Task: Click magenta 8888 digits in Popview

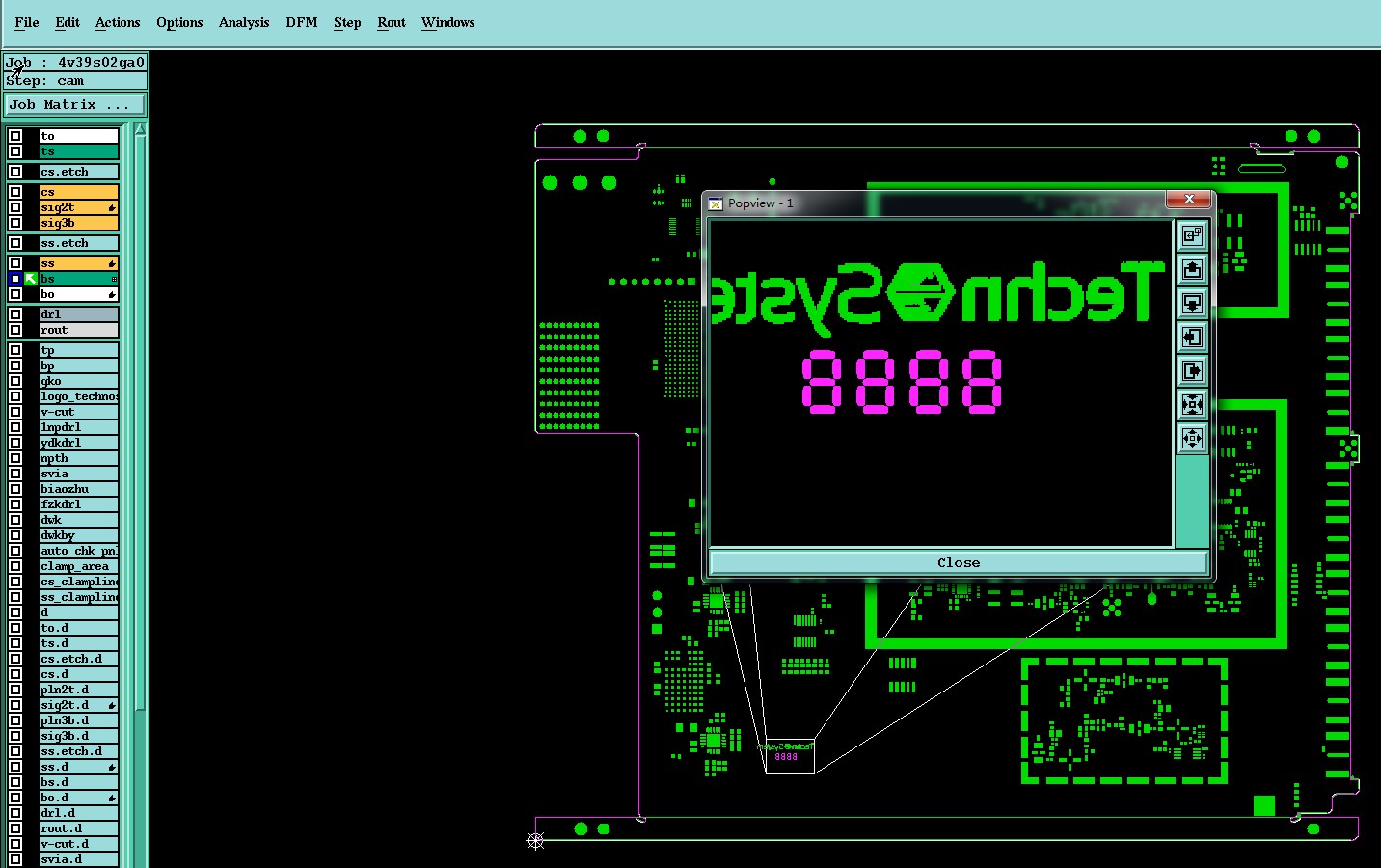Action: tap(902, 382)
